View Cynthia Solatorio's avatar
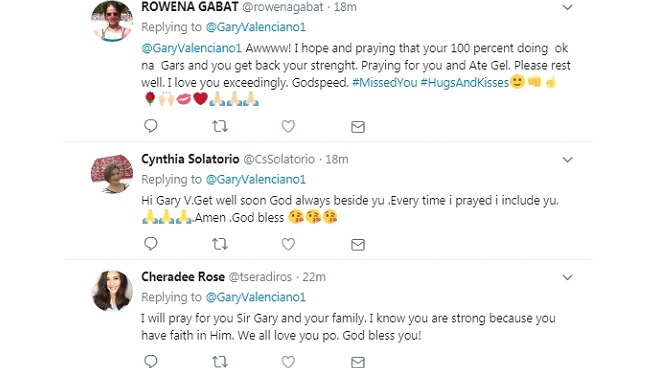660x368 pixels. (112, 174)
